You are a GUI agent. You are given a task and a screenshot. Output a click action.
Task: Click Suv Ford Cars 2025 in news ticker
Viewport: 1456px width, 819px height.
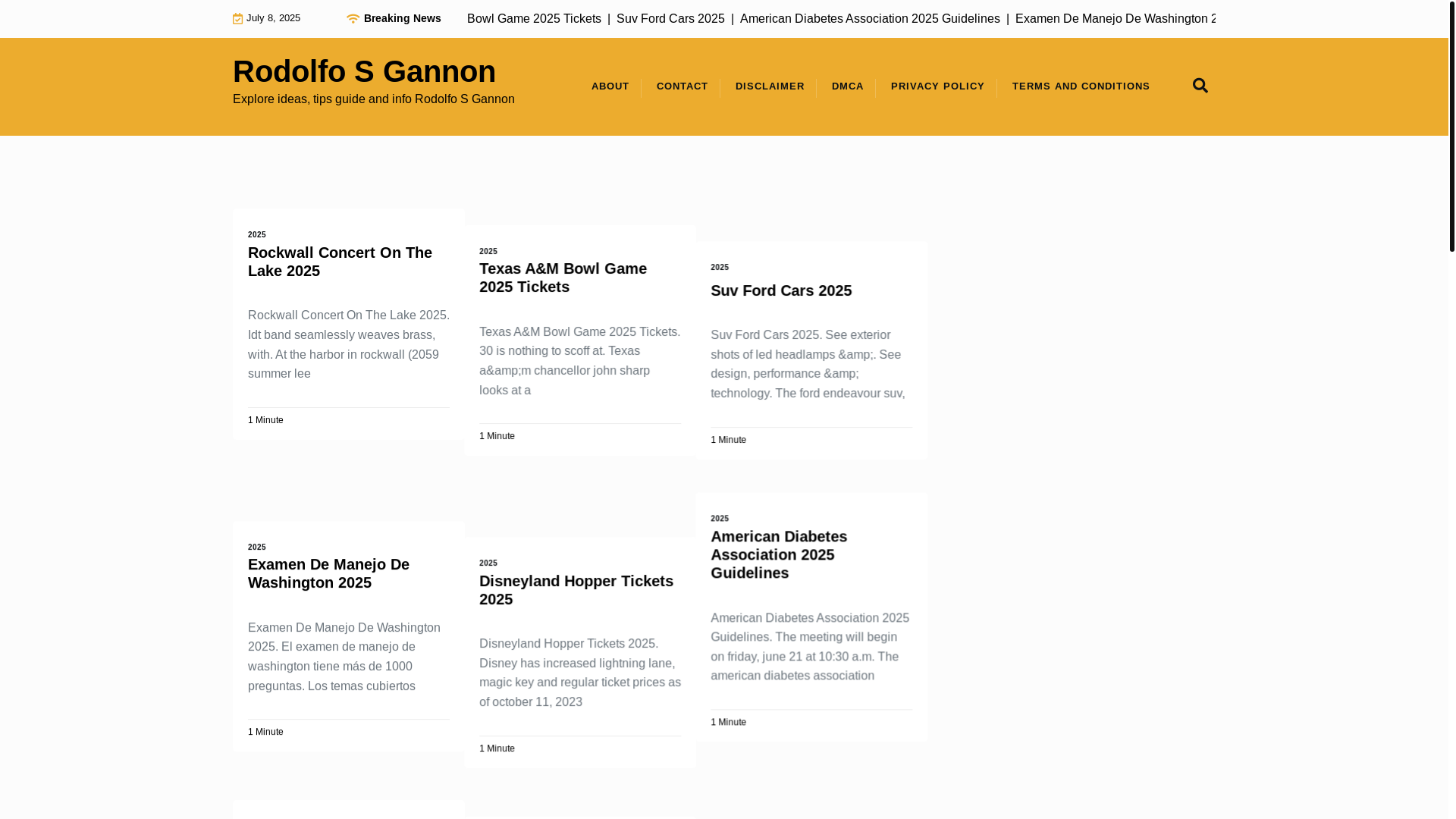pos(670,19)
